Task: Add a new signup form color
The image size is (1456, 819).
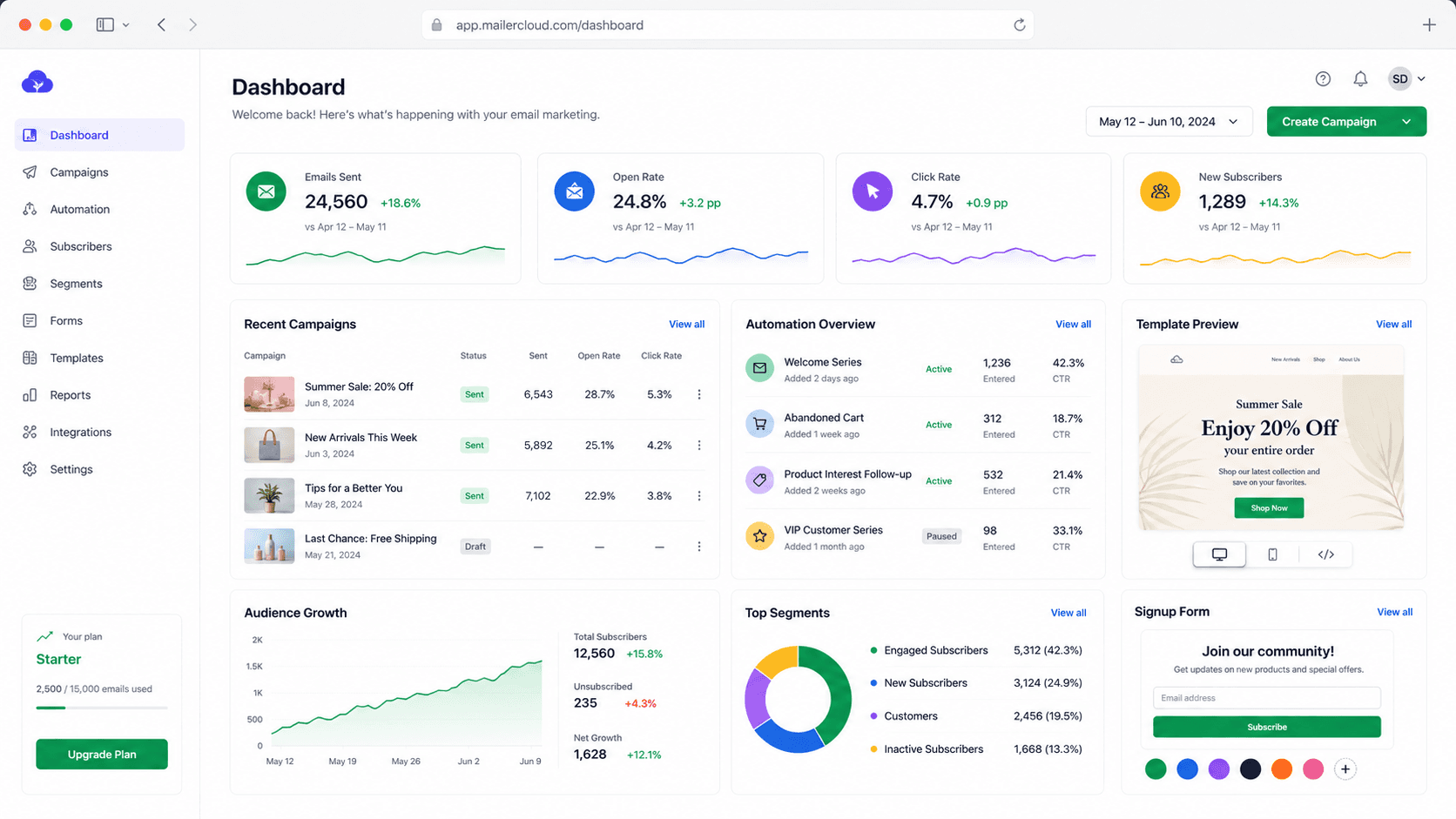Action: point(1345,769)
